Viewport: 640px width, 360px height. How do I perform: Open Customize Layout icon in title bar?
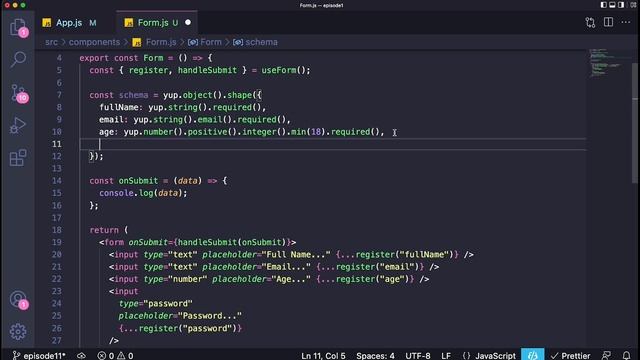633,5
